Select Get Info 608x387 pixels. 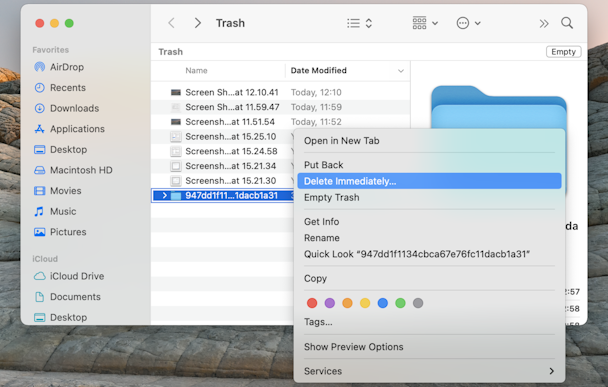321,222
